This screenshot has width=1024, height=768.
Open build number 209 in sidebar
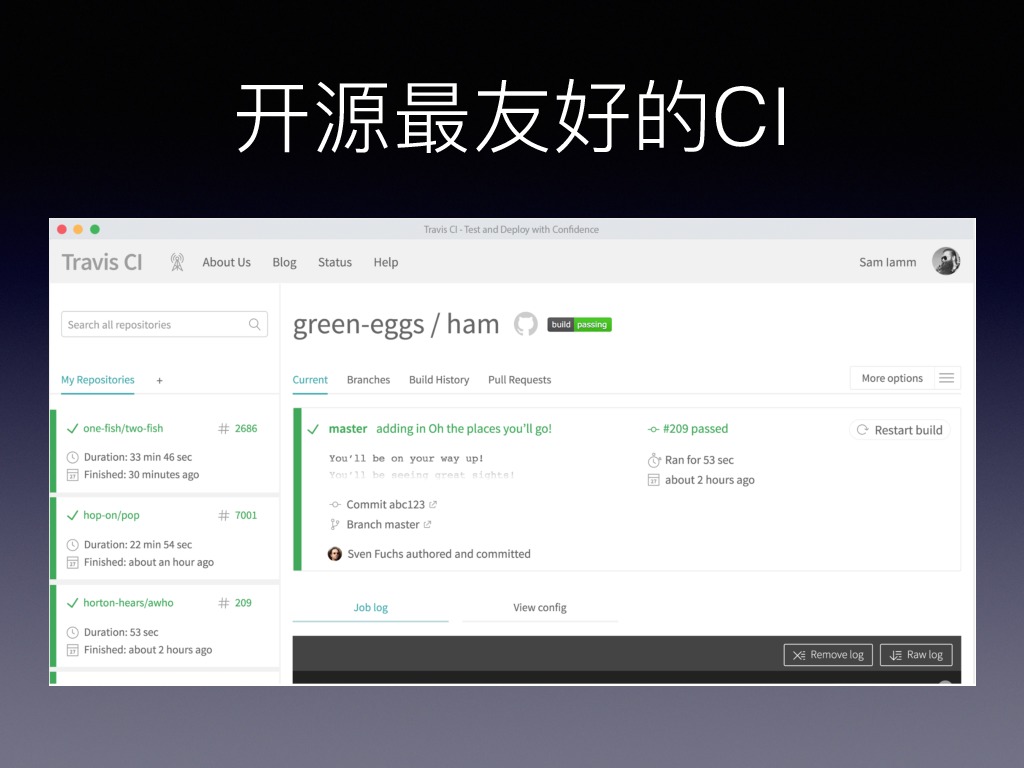(243, 603)
